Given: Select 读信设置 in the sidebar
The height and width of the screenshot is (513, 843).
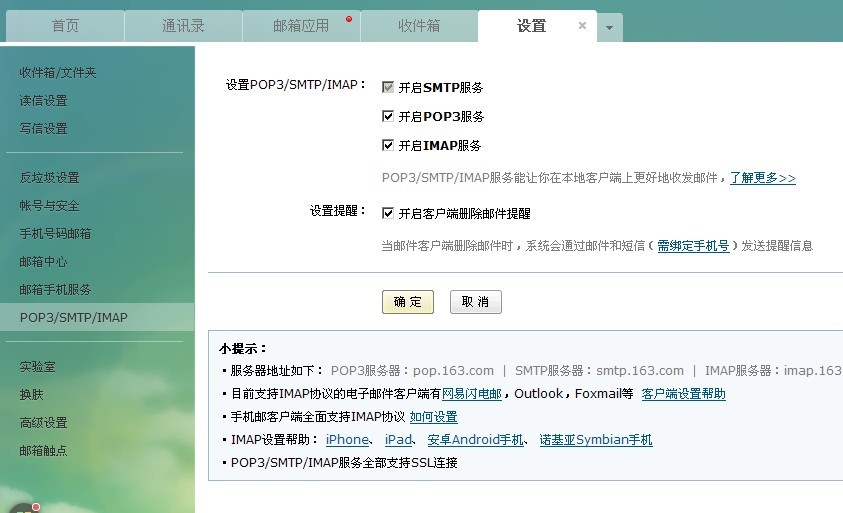Looking at the screenshot, I should click(43, 101).
